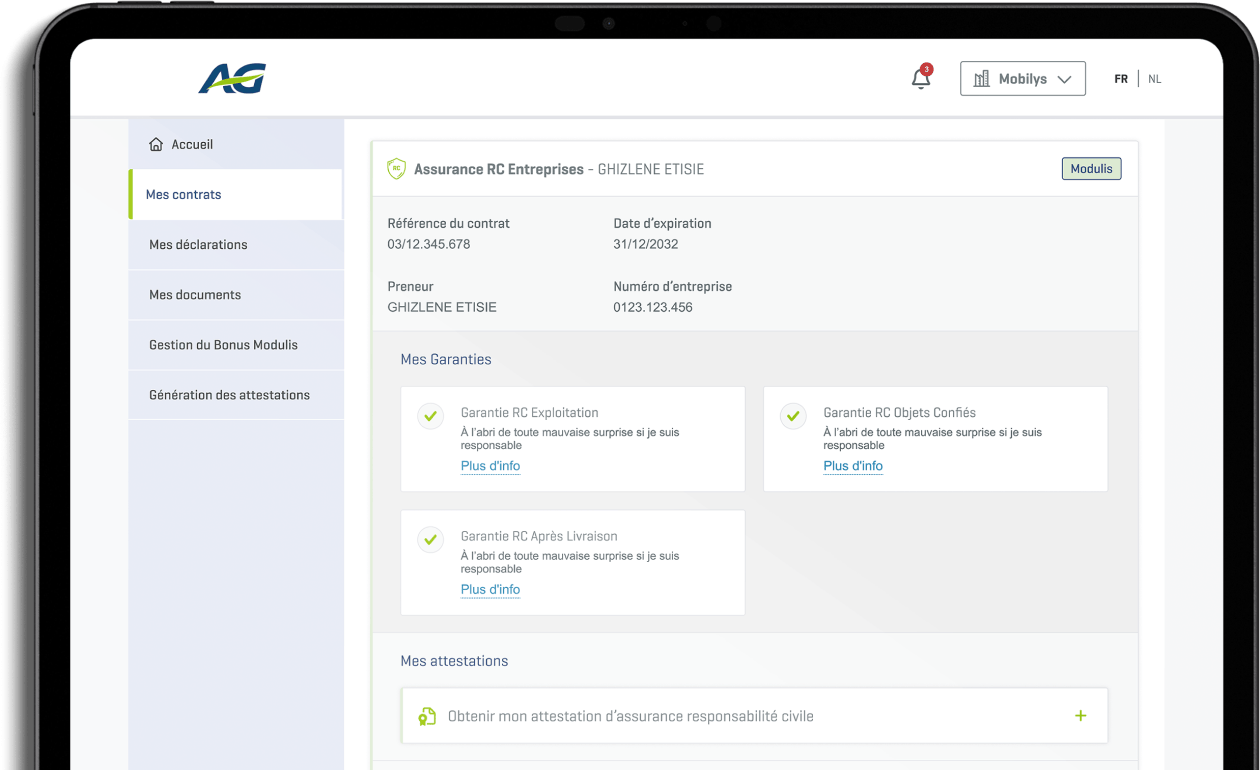Viewport: 1260px width, 770px height.
Task: Click the Numéro d'entreprise label
Action: [673, 287]
